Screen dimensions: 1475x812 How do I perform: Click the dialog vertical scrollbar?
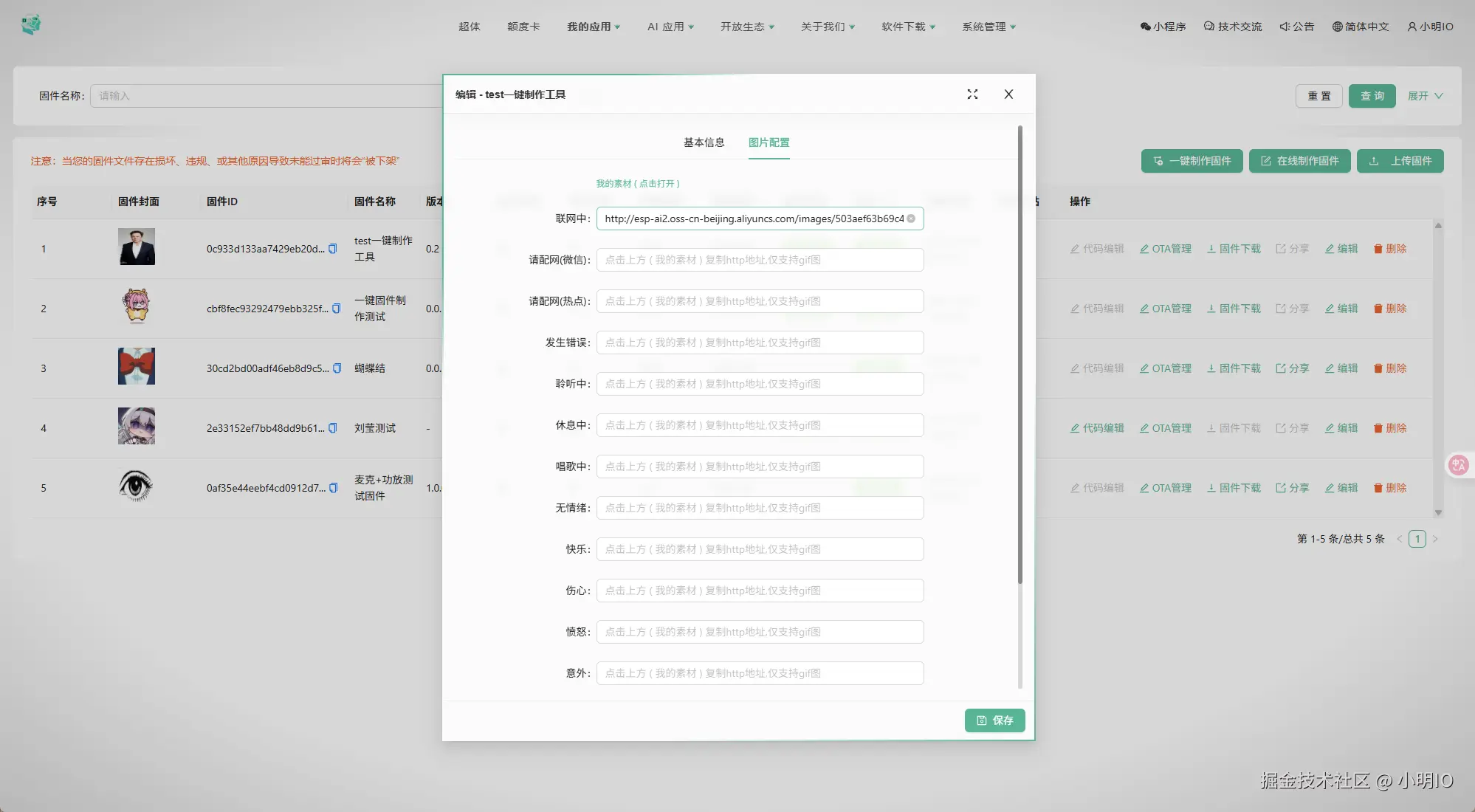[x=1020, y=354]
